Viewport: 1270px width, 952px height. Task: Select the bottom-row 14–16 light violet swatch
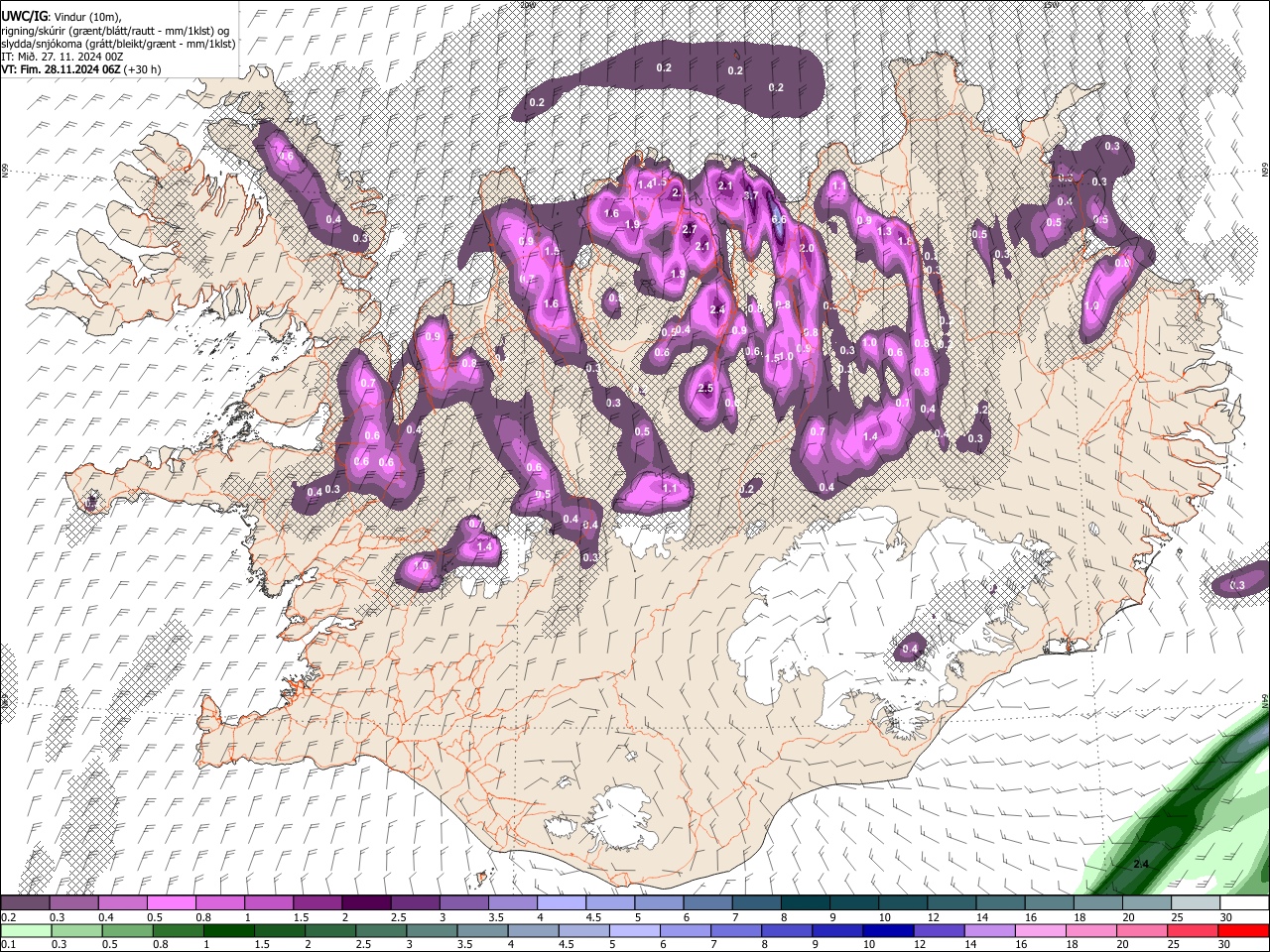(x=990, y=930)
